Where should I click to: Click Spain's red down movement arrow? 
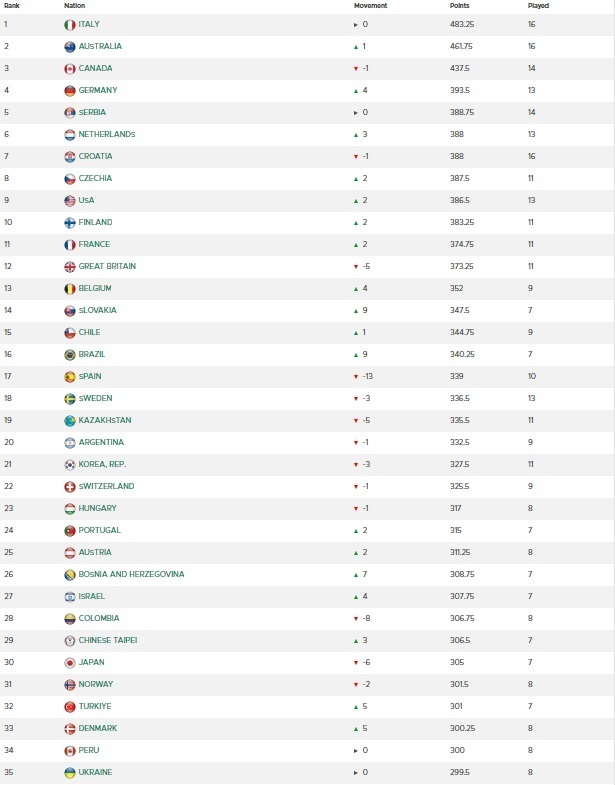point(355,376)
